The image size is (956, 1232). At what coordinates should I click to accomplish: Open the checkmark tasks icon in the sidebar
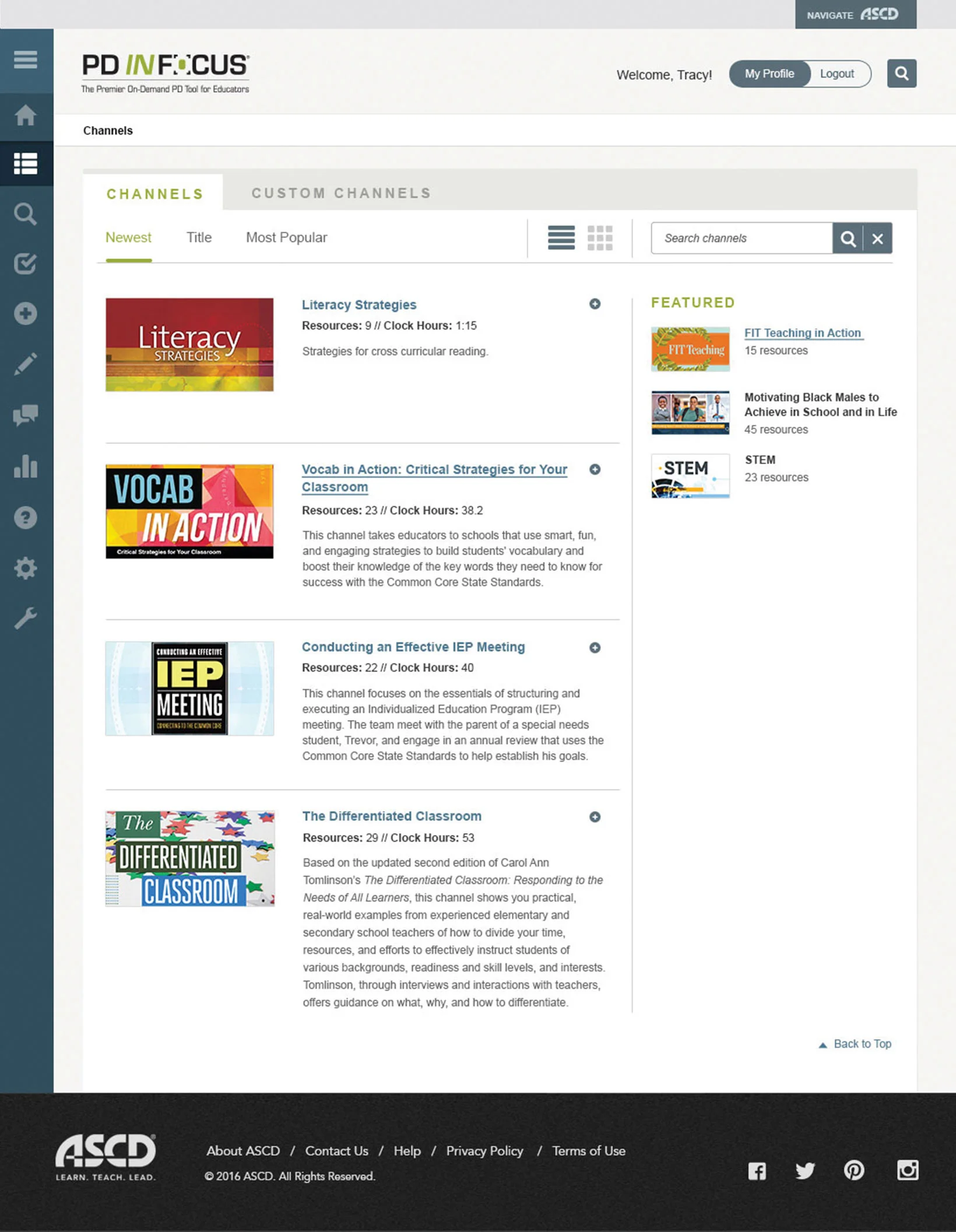pyautogui.click(x=26, y=264)
